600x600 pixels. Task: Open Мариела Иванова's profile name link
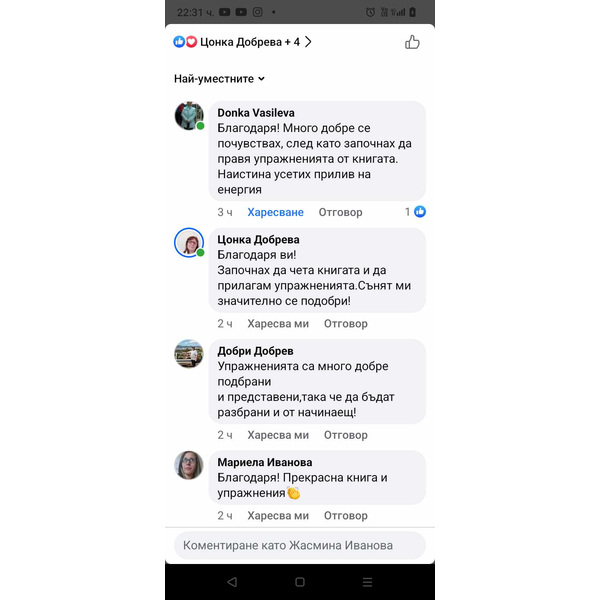[x=265, y=462]
